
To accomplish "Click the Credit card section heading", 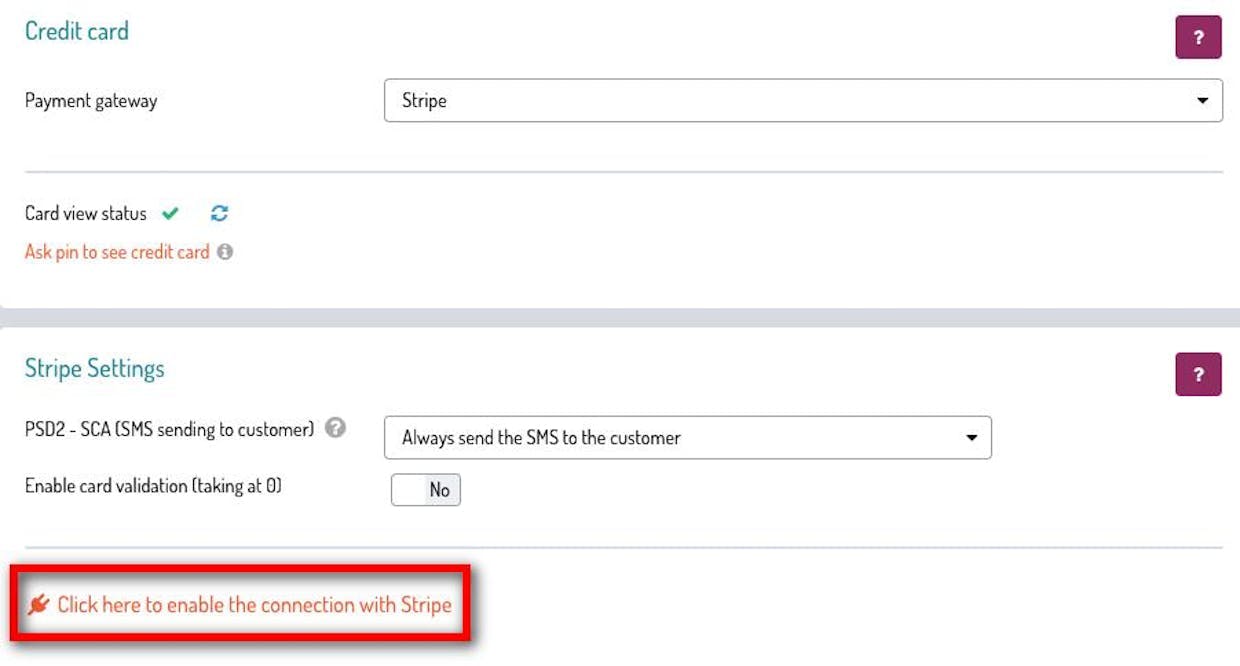I will point(77,31).
